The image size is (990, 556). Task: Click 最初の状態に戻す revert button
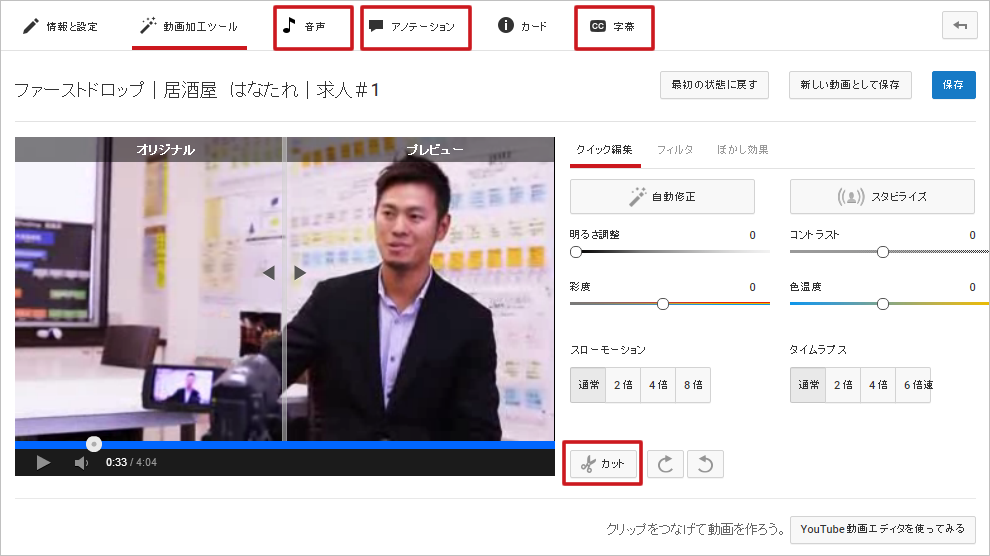point(714,85)
